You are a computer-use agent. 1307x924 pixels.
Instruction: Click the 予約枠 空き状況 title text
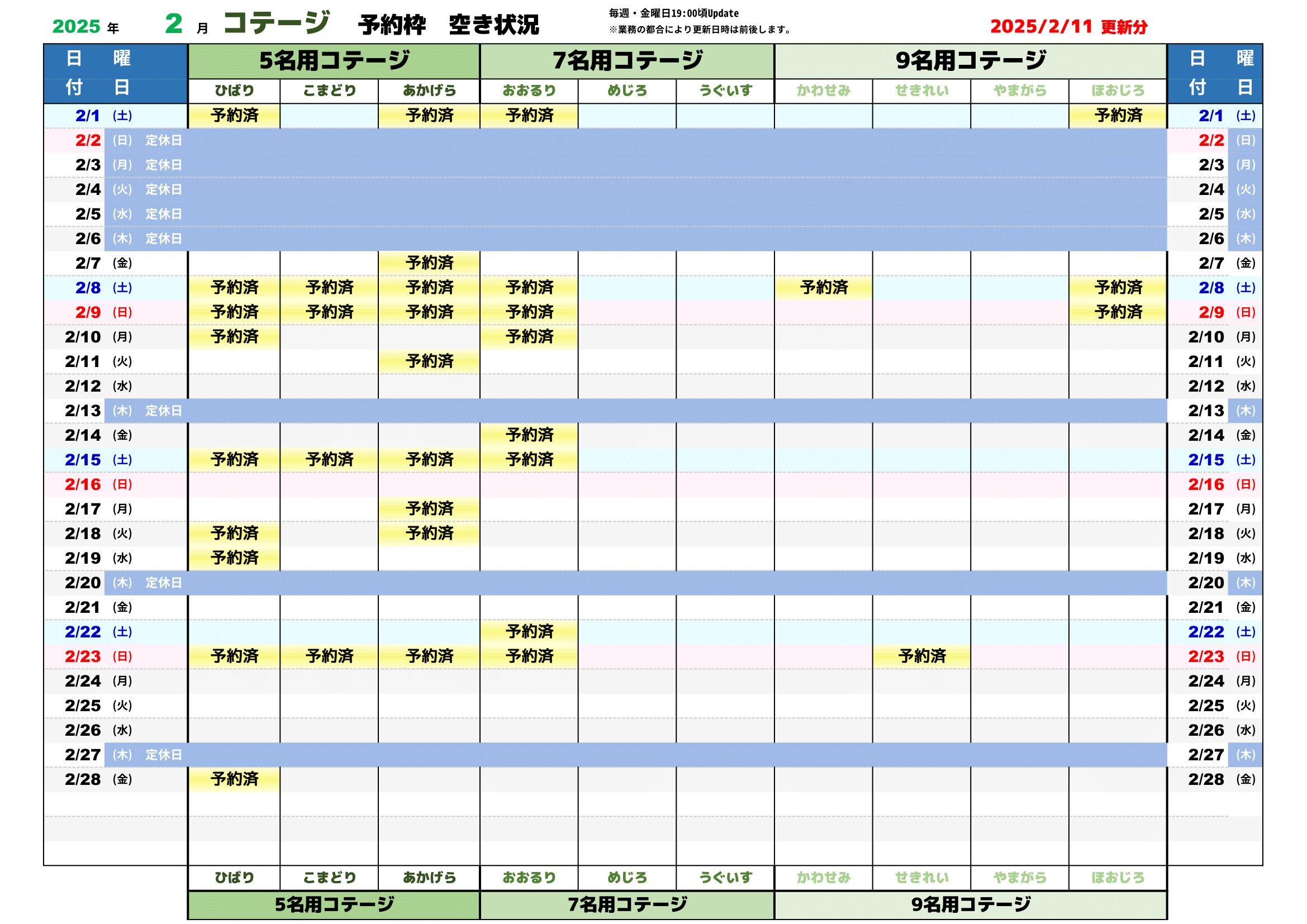pos(449,25)
